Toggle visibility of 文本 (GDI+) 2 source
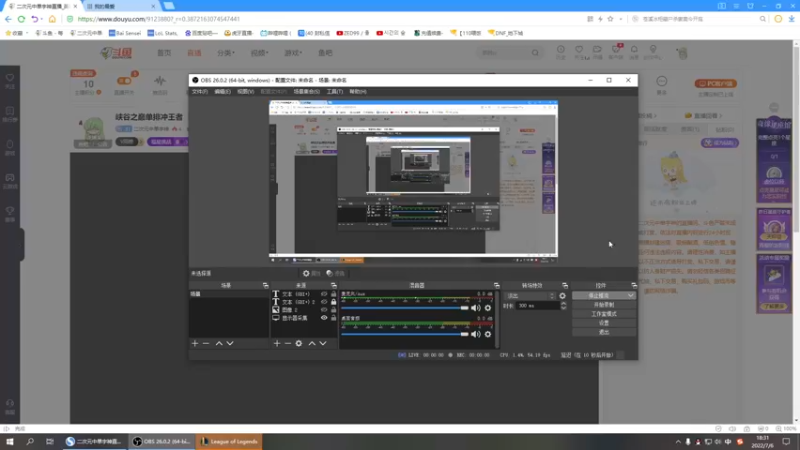Viewport: 800px width, 450px height. (x=324, y=302)
